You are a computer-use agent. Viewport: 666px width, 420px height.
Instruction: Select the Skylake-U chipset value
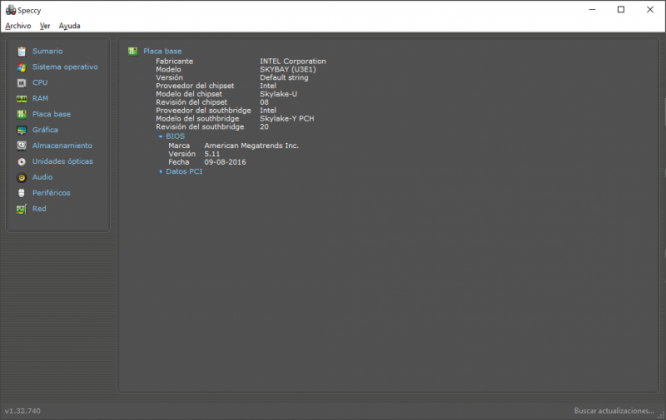click(x=278, y=94)
